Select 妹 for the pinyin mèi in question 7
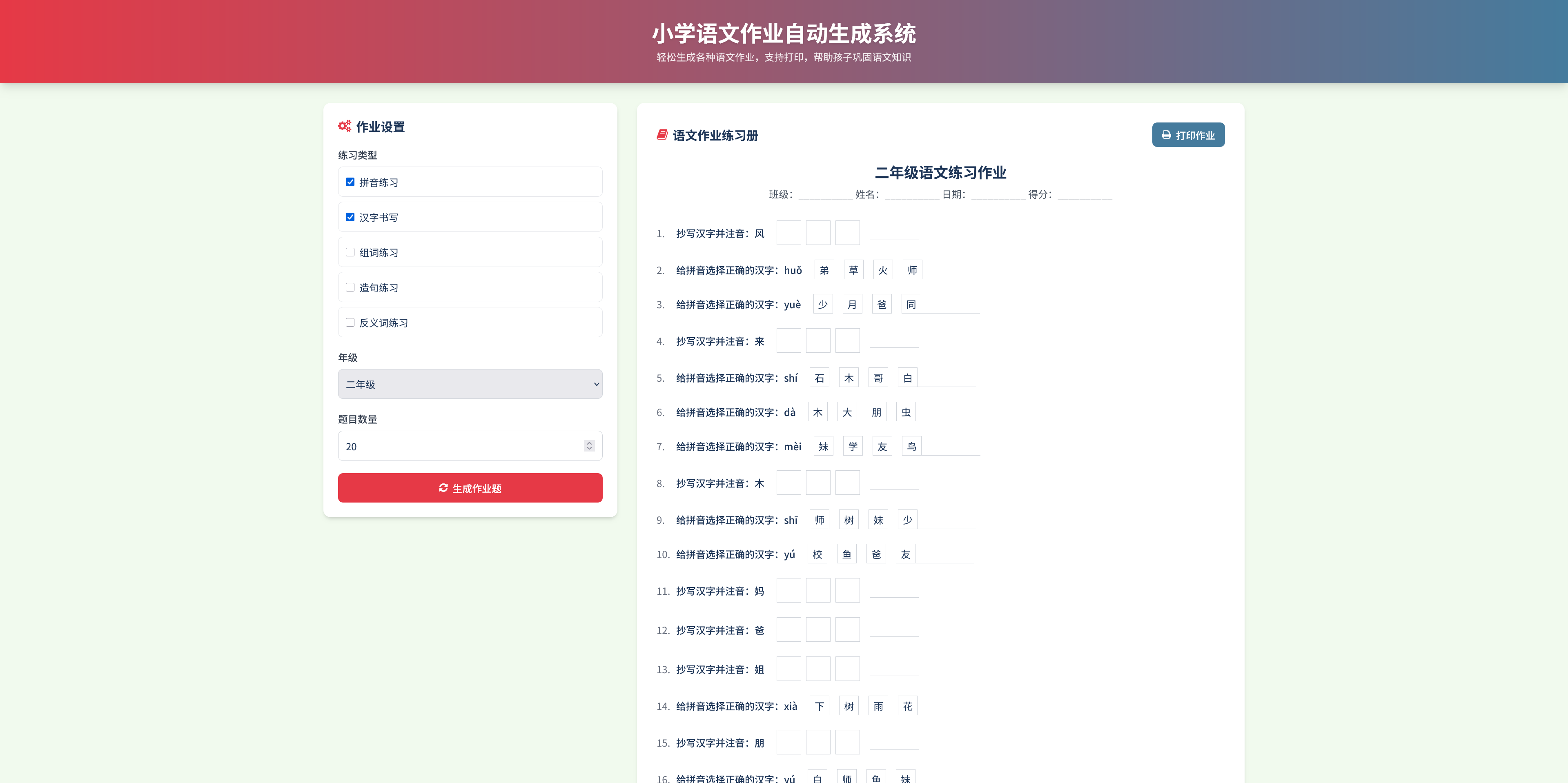Viewport: 1568px width, 783px height. coord(824,445)
